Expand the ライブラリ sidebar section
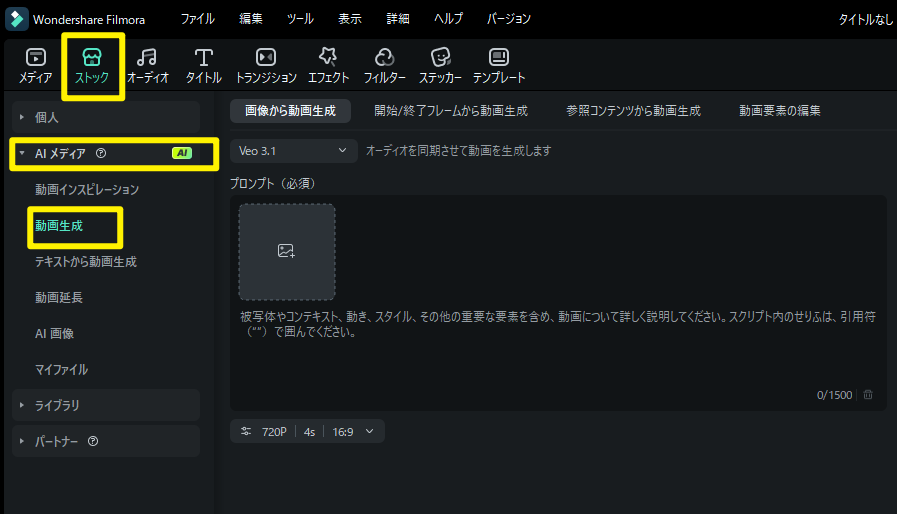This screenshot has height=514, width=897. (x=106, y=405)
